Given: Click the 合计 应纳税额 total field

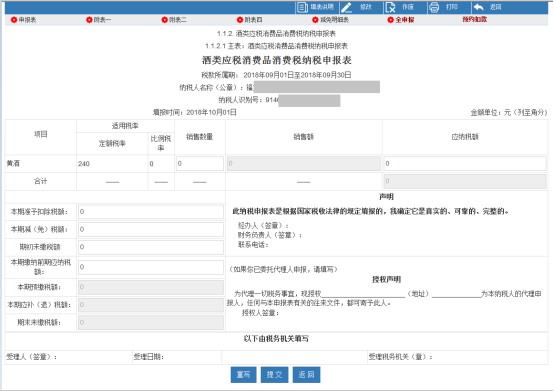Looking at the screenshot, I should [x=465, y=181].
